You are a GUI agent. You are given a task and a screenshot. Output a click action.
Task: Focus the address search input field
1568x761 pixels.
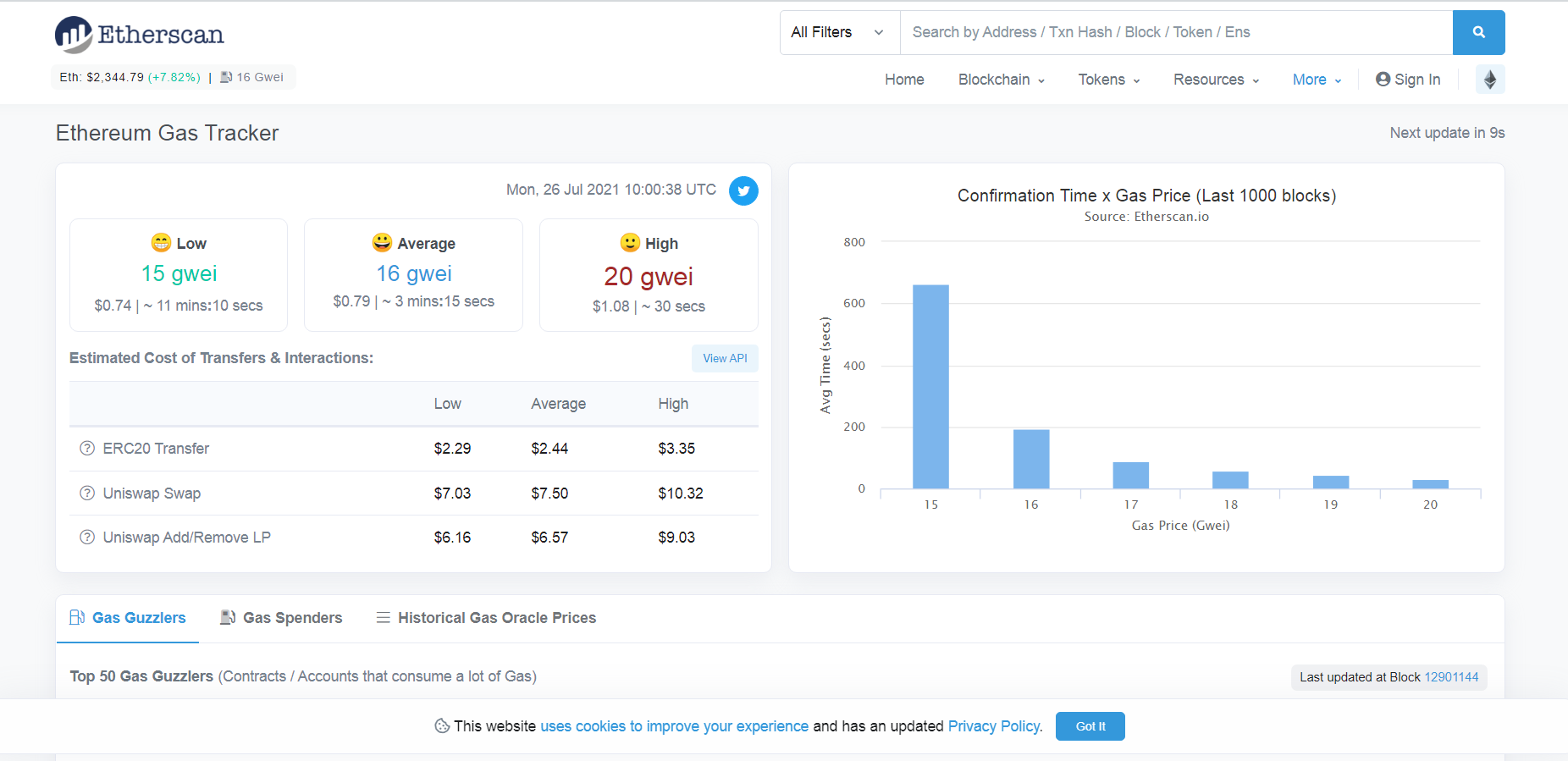coord(1176,32)
